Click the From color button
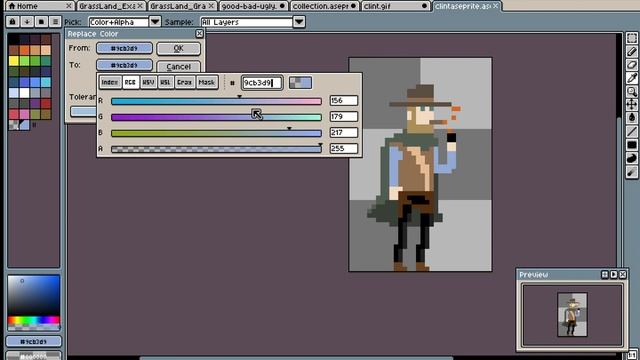The image size is (640, 360). pos(124,48)
